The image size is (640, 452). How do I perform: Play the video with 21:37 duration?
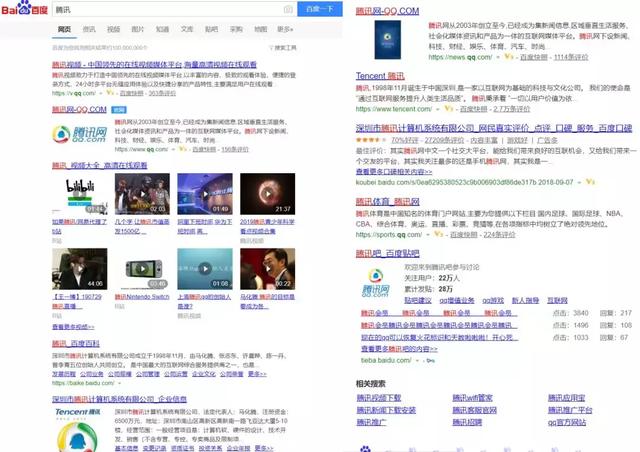[x=265, y=193]
